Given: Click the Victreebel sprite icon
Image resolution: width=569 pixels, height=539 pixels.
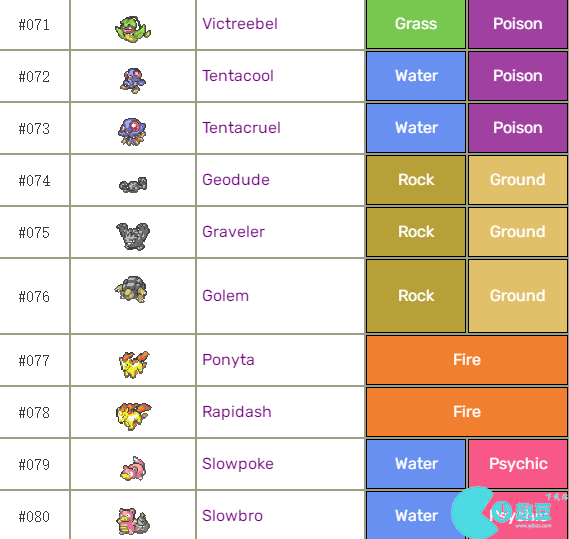Looking at the screenshot, I should click(133, 29).
